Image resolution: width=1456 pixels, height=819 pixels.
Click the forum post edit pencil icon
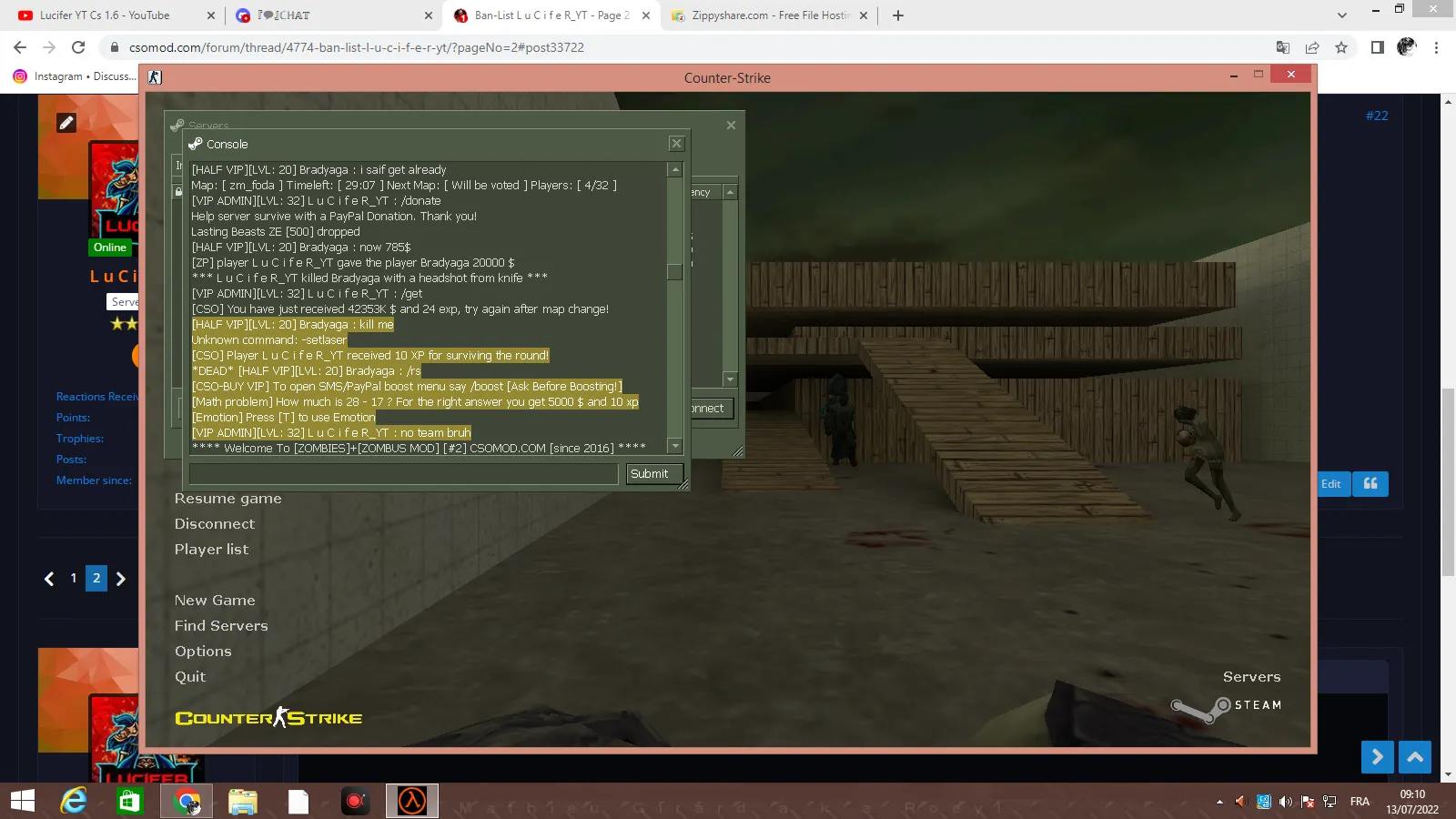pos(66,123)
